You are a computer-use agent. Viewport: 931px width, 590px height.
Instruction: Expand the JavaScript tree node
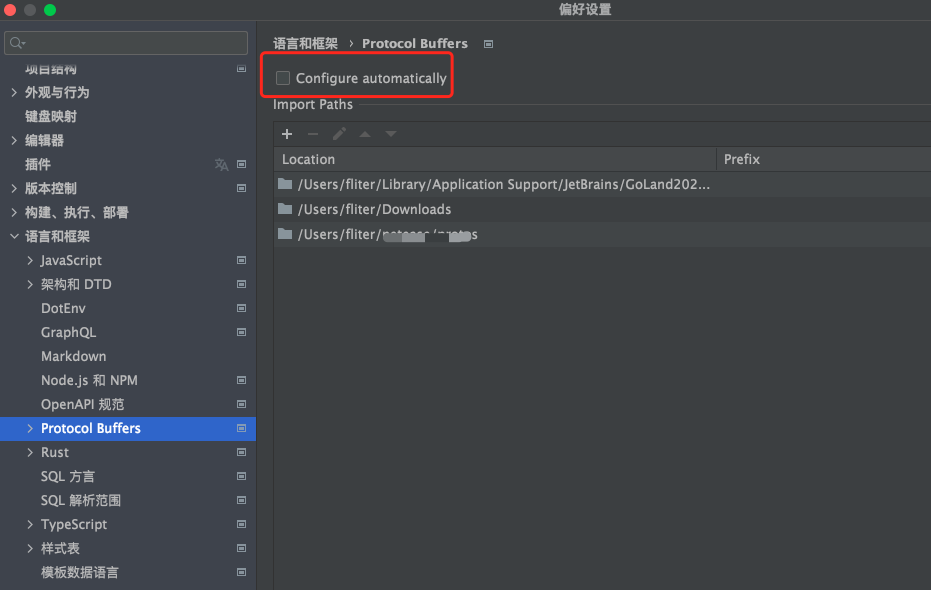pyautogui.click(x=30, y=261)
